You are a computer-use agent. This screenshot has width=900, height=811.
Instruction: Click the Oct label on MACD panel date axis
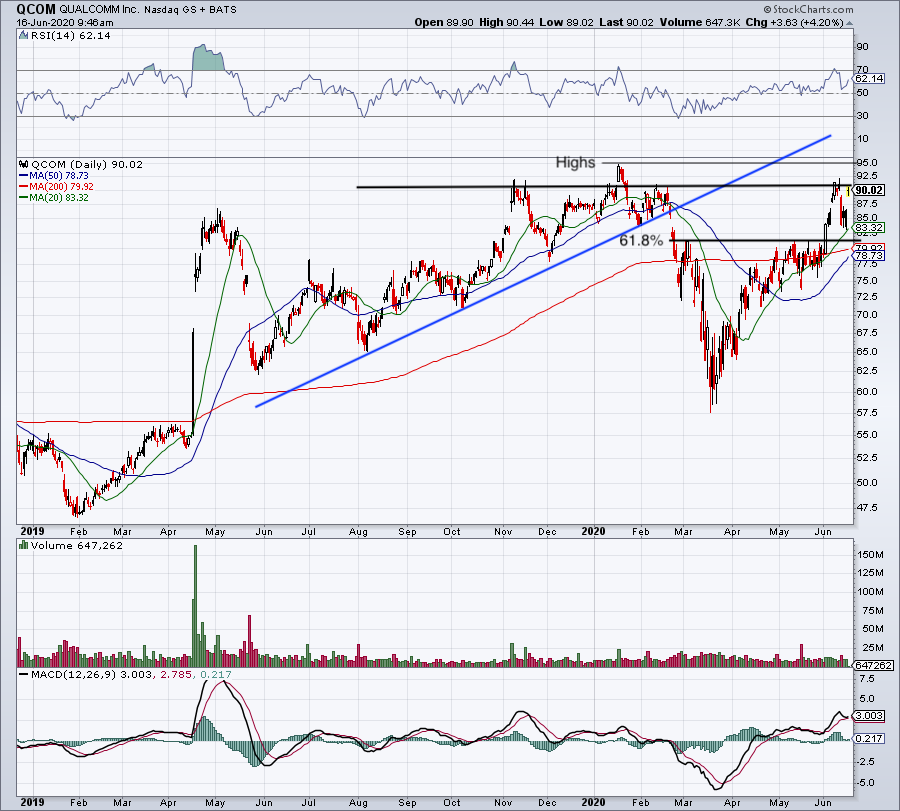(x=452, y=802)
